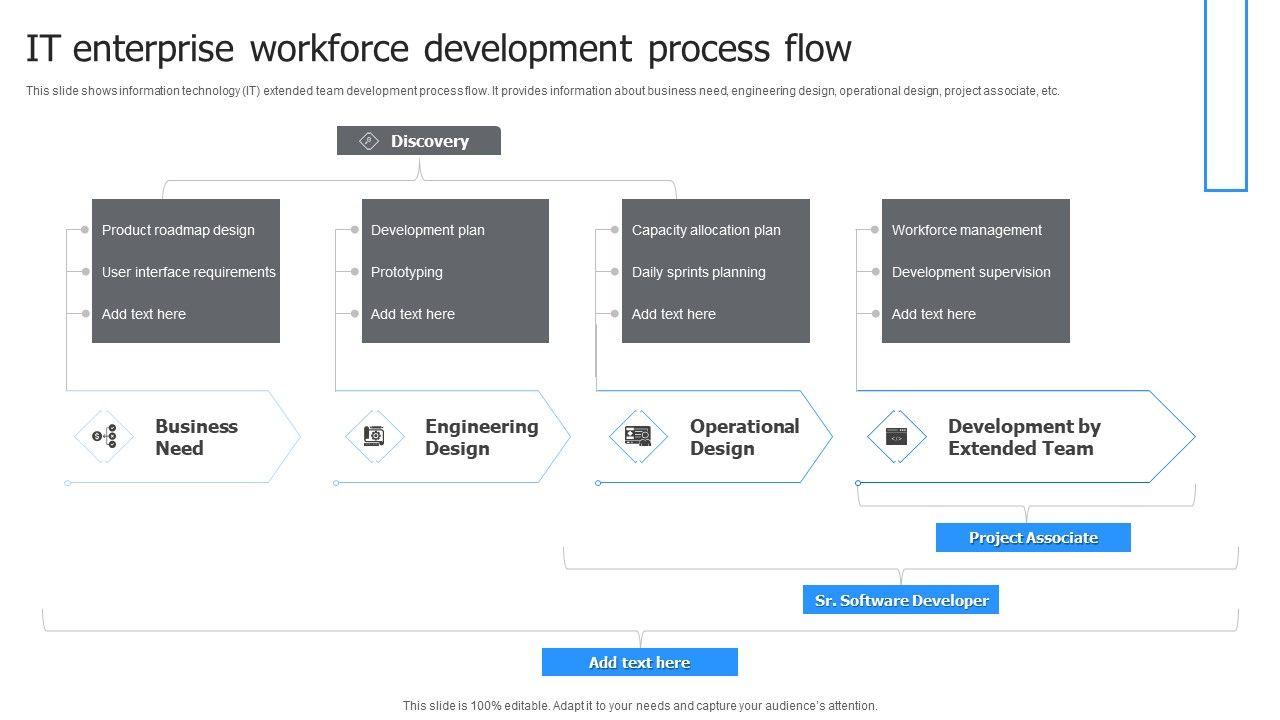Click the slide title heading
This screenshot has height=720, width=1280.
tap(439, 48)
